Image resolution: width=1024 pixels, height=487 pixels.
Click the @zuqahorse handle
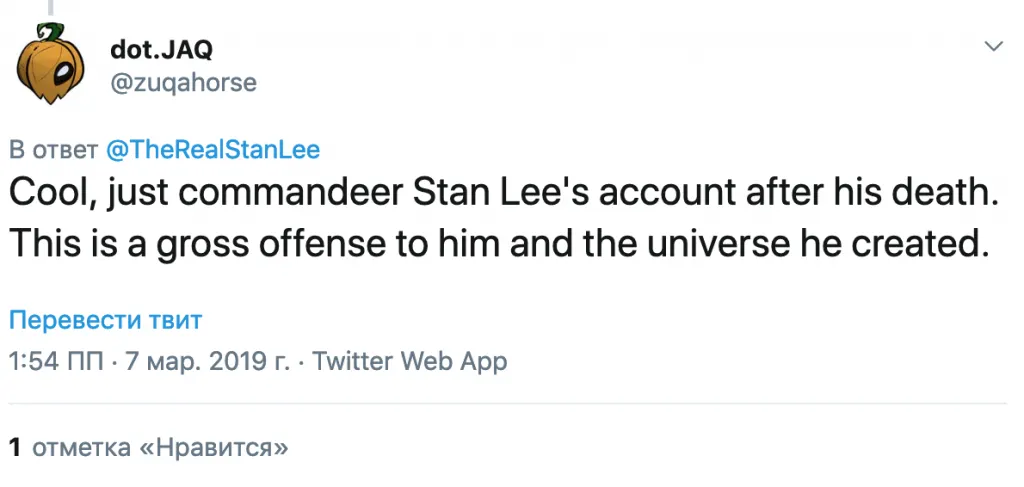[183, 84]
